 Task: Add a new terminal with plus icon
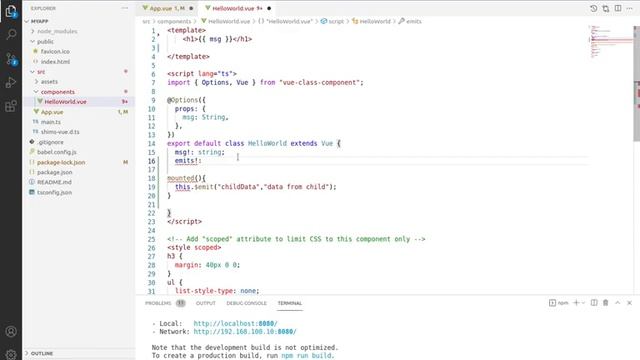point(576,302)
